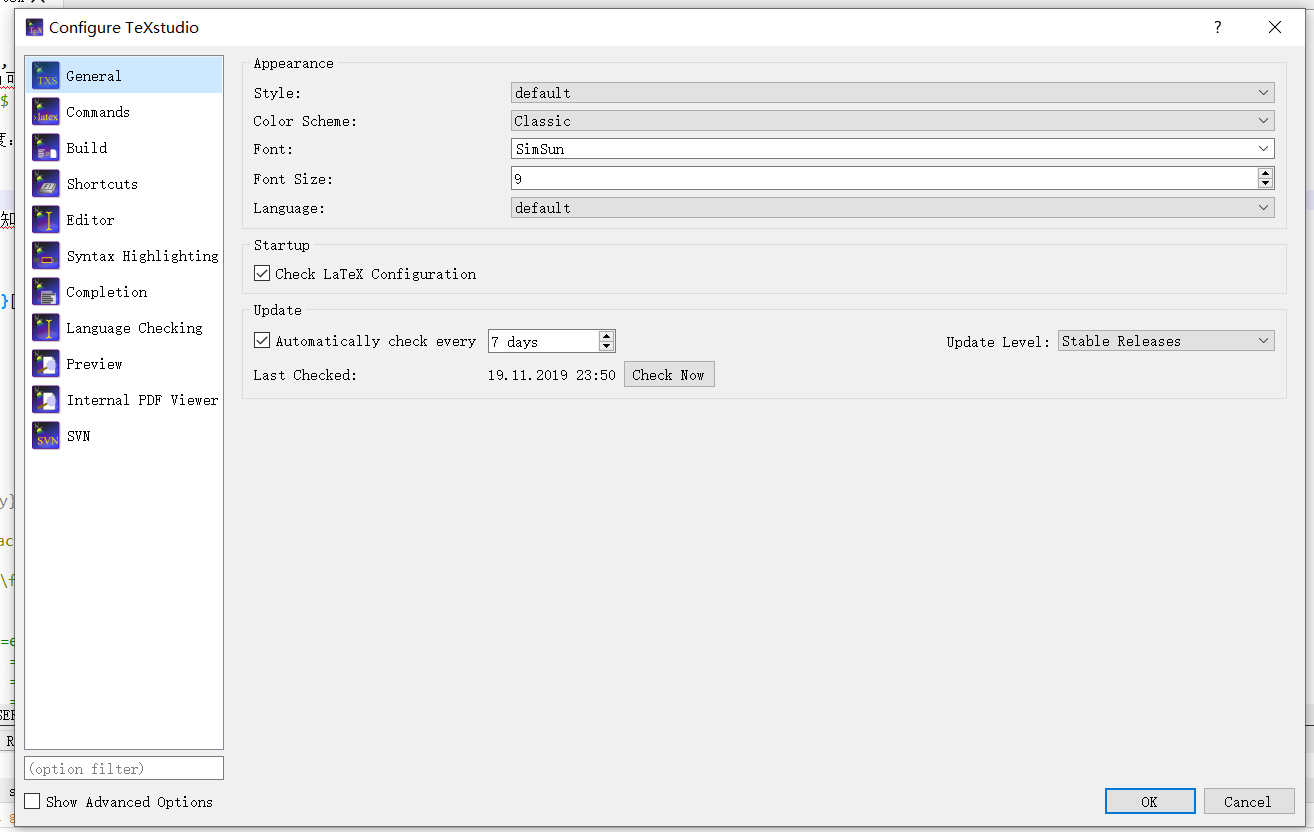Click the Editor category icon

[46, 220]
